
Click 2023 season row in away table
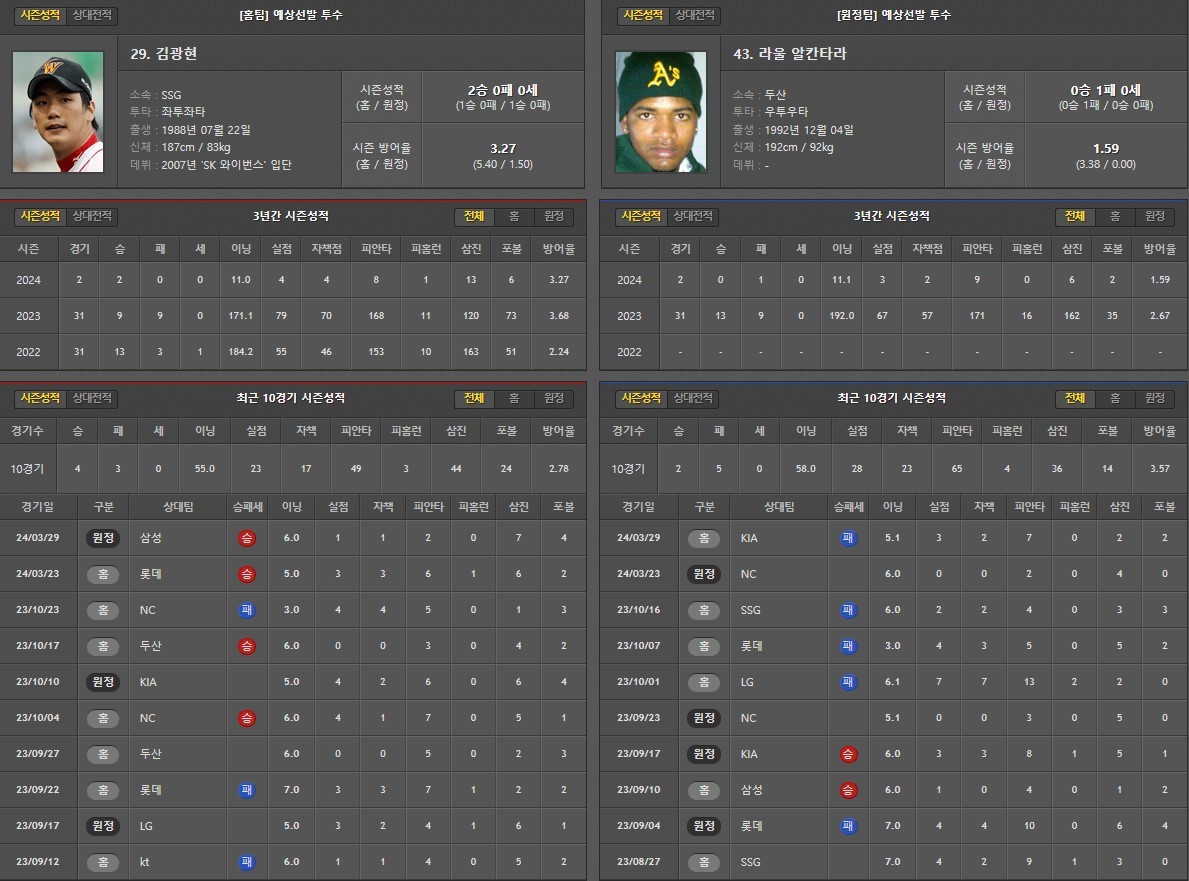[894, 315]
